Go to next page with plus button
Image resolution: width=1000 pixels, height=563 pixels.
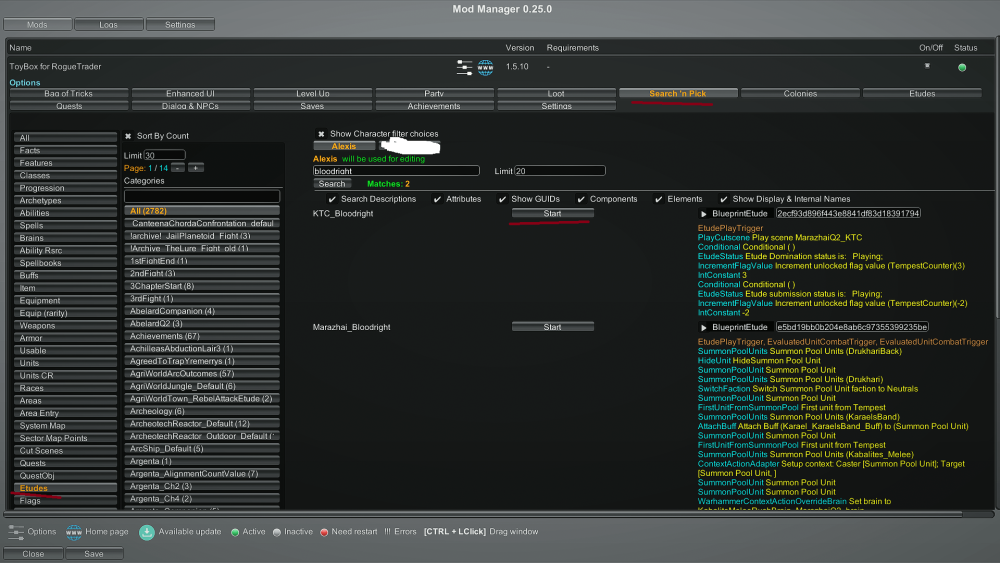(195, 168)
